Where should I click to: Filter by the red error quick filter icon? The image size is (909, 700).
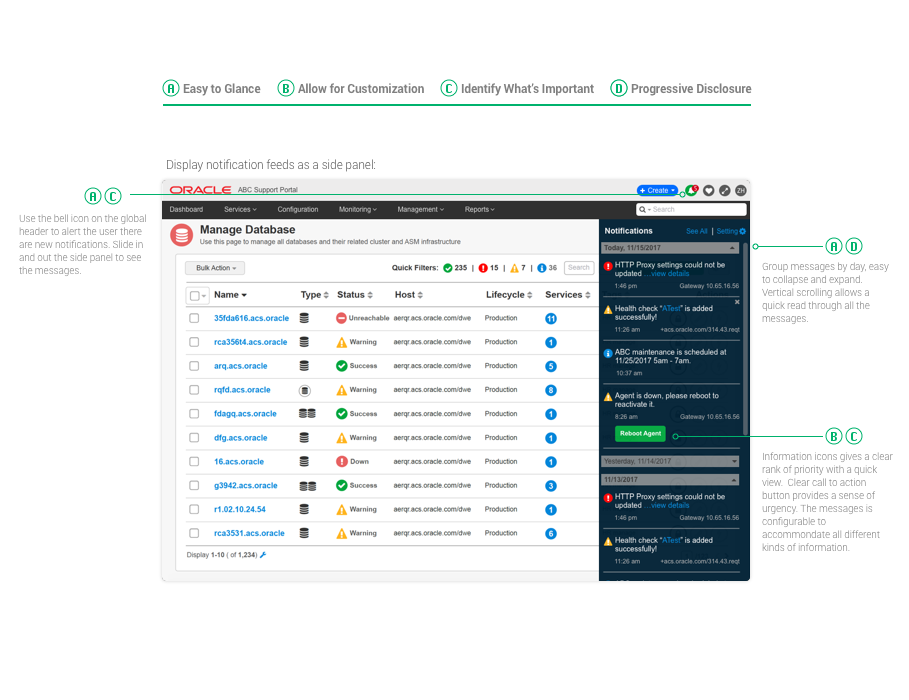coord(483,268)
